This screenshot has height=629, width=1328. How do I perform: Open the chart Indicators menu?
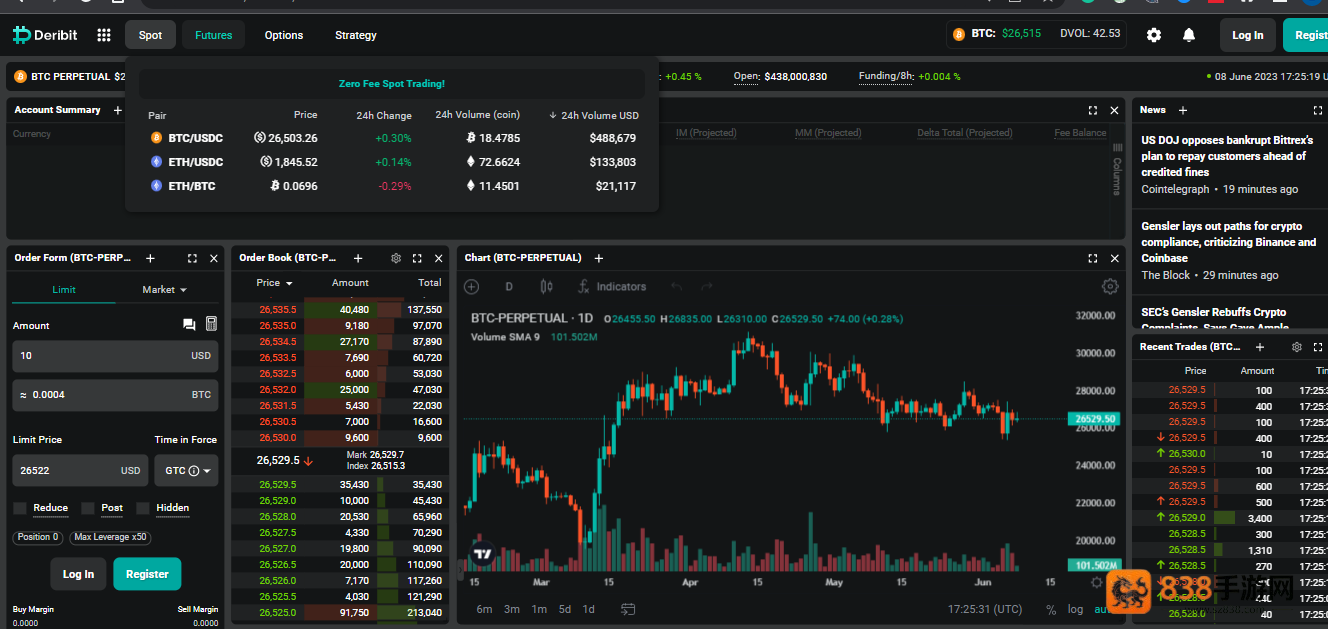(611, 287)
